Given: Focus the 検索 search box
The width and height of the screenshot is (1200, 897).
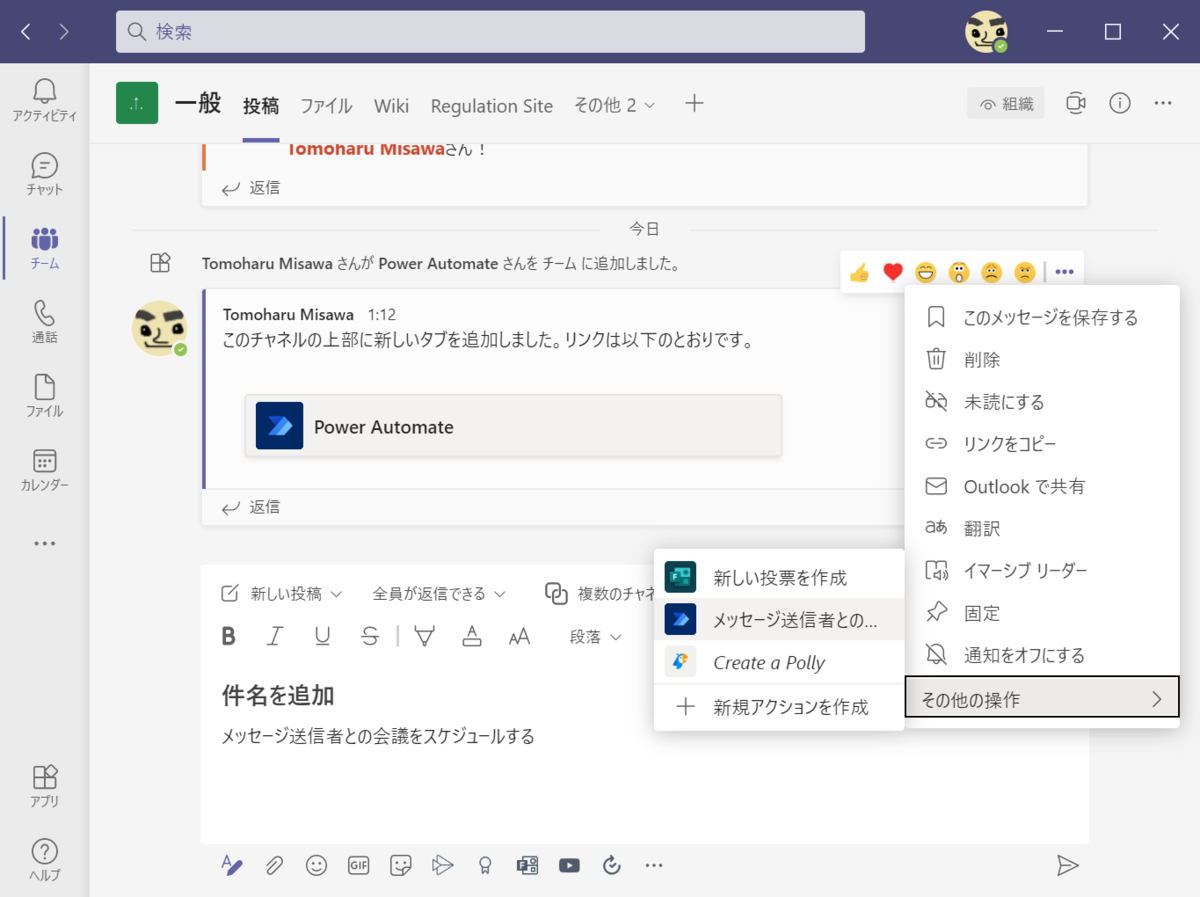Looking at the screenshot, I should coord(490,32).
